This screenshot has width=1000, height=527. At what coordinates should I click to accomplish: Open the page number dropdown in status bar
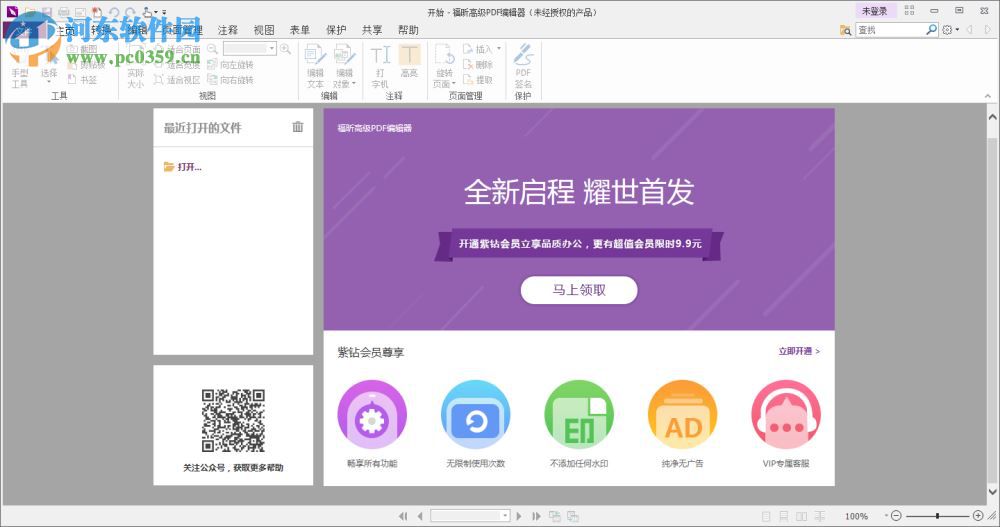(x=505, y=516)
